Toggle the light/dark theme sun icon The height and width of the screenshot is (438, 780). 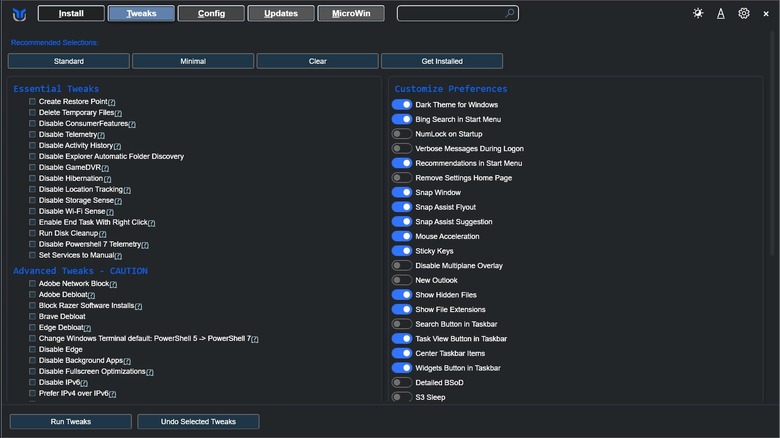tap(698, 14)
